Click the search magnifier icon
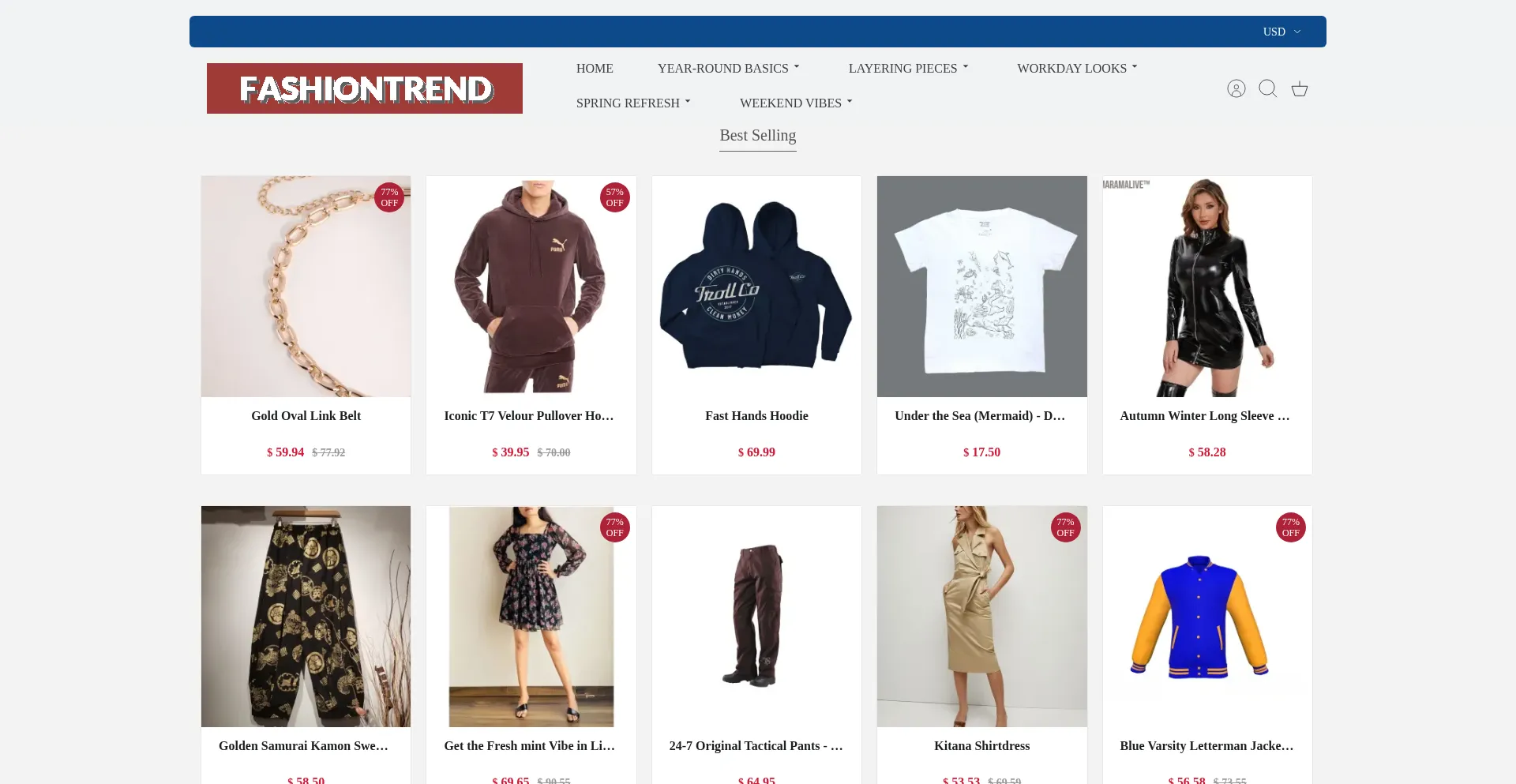Image resolution: width=1516 pixels, height=784 pixels. point(1268,88)
